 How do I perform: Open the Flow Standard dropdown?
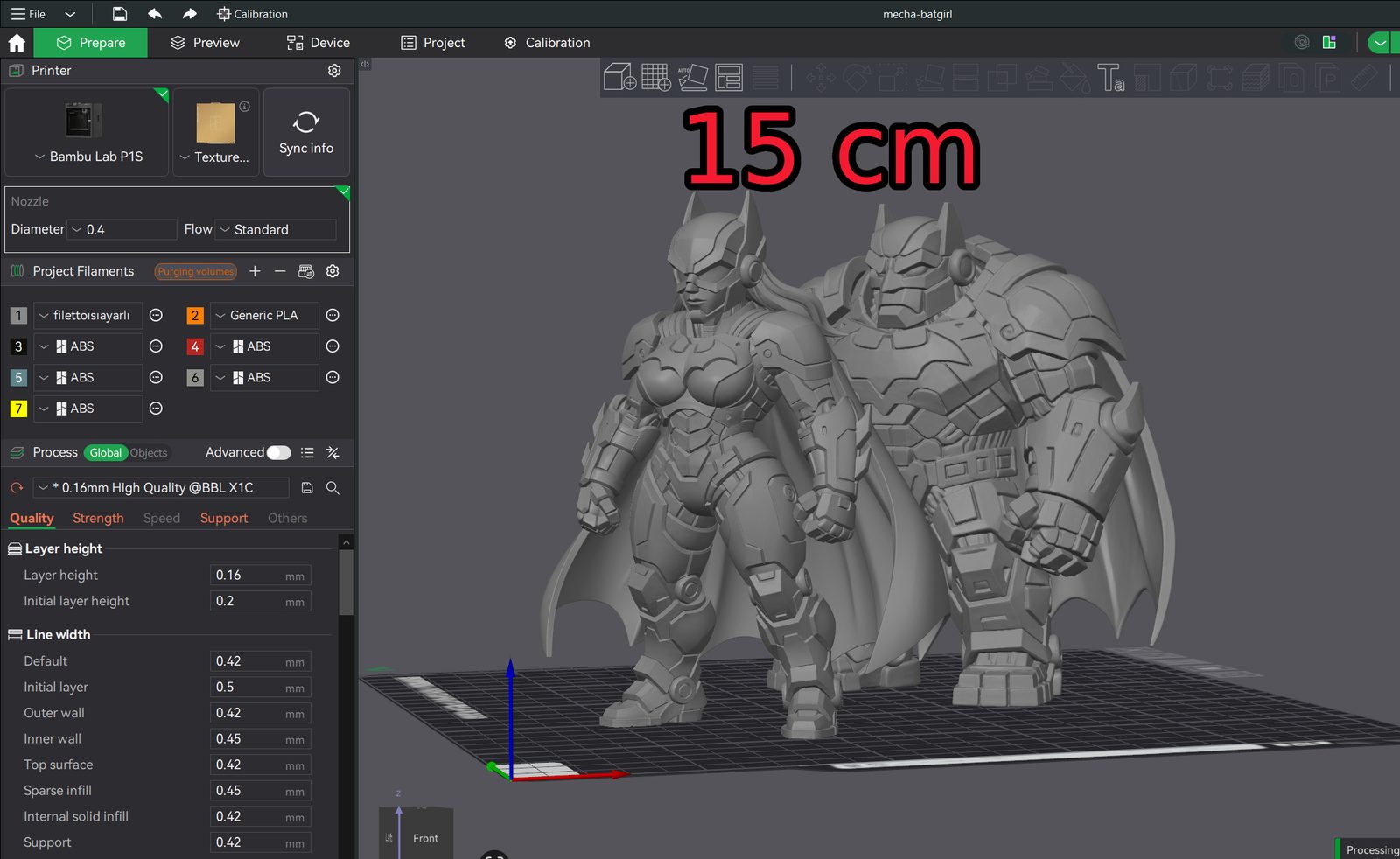pos(276,229)
